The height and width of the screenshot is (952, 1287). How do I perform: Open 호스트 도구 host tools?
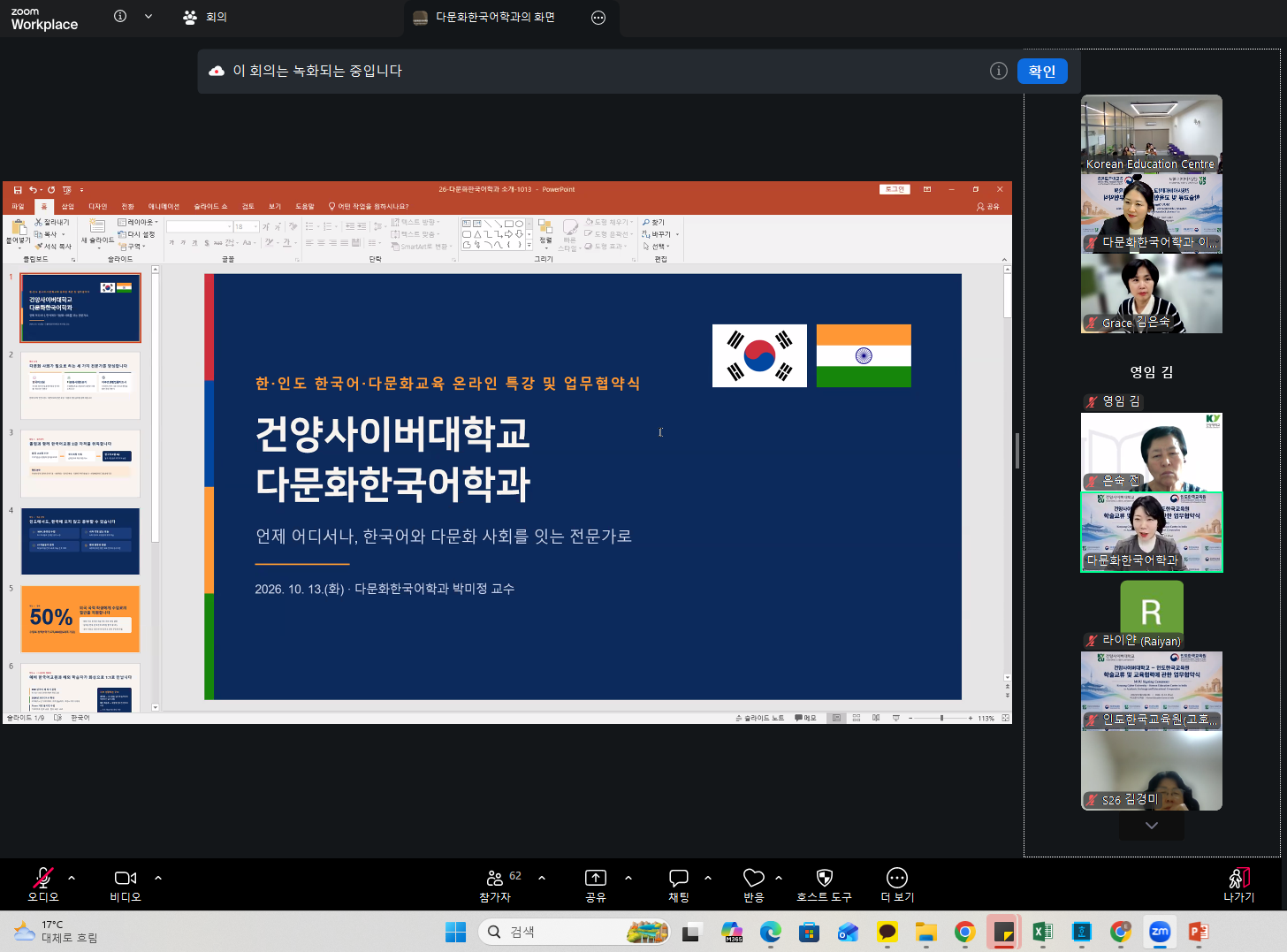(825, 884)
